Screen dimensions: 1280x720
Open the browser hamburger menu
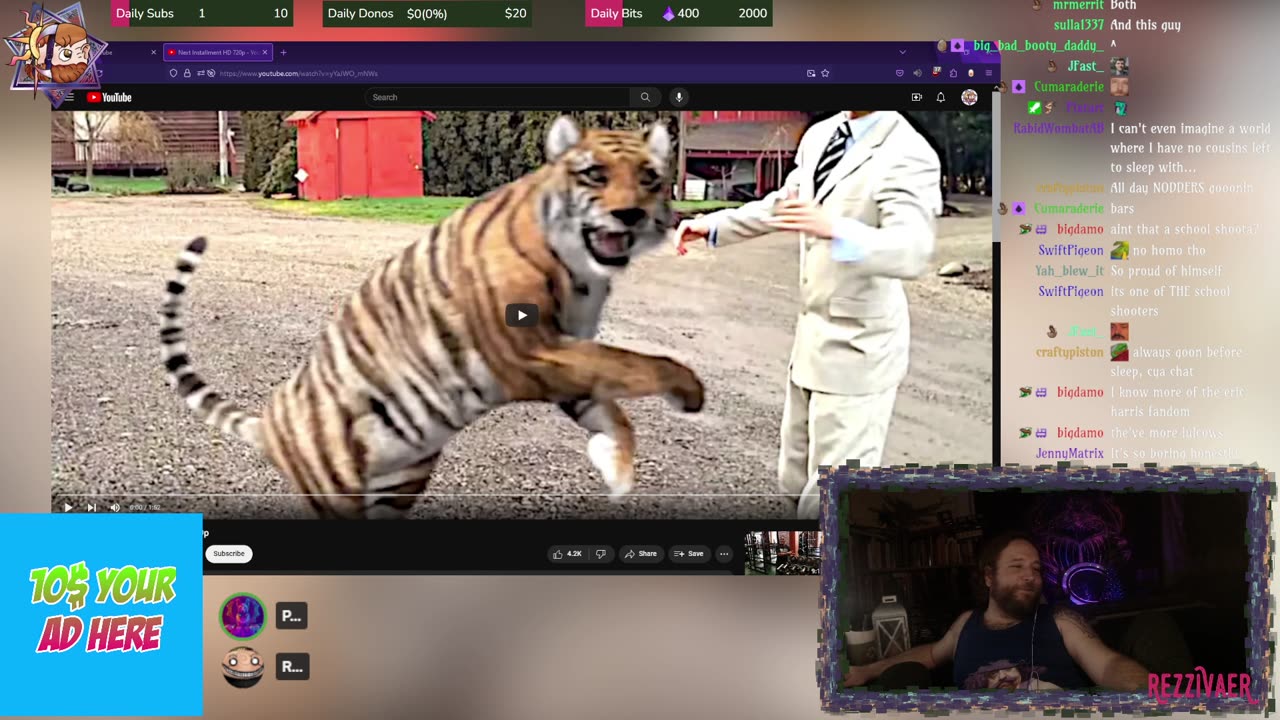click(x=988, y=73)
